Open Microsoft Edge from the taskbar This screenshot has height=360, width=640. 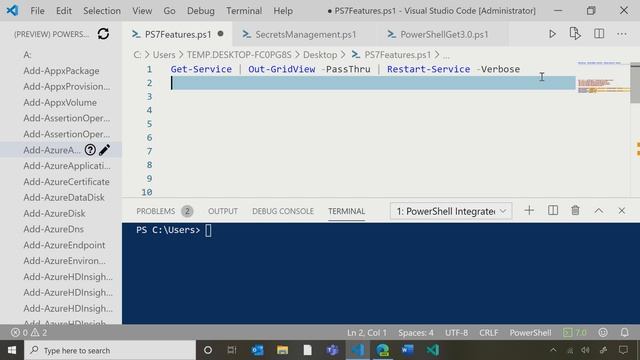tap(382, 350)
